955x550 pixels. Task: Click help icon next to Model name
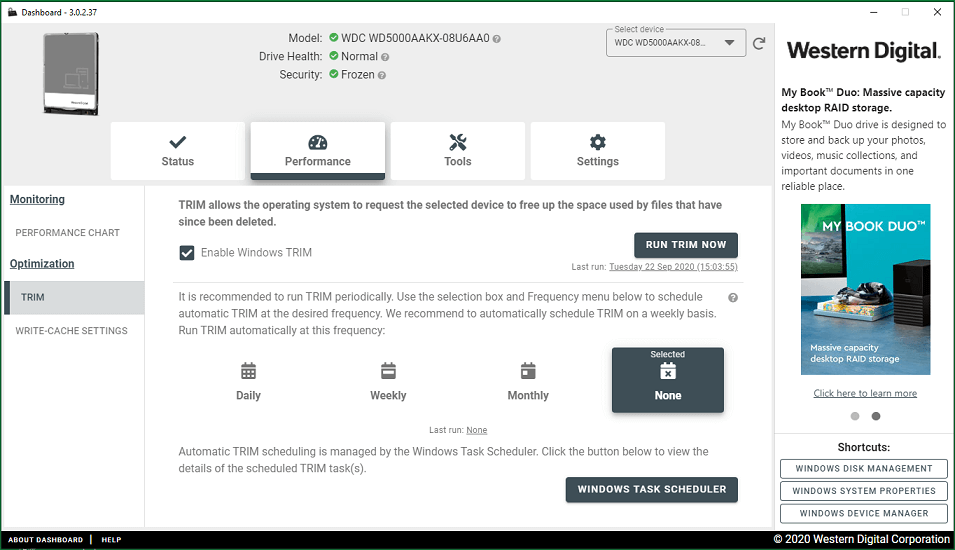[497, 39]
